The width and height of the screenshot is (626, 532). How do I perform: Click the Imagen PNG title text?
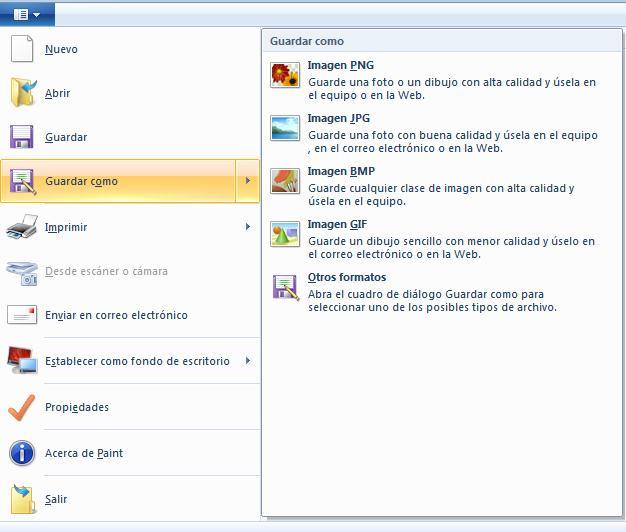[340, 65]
